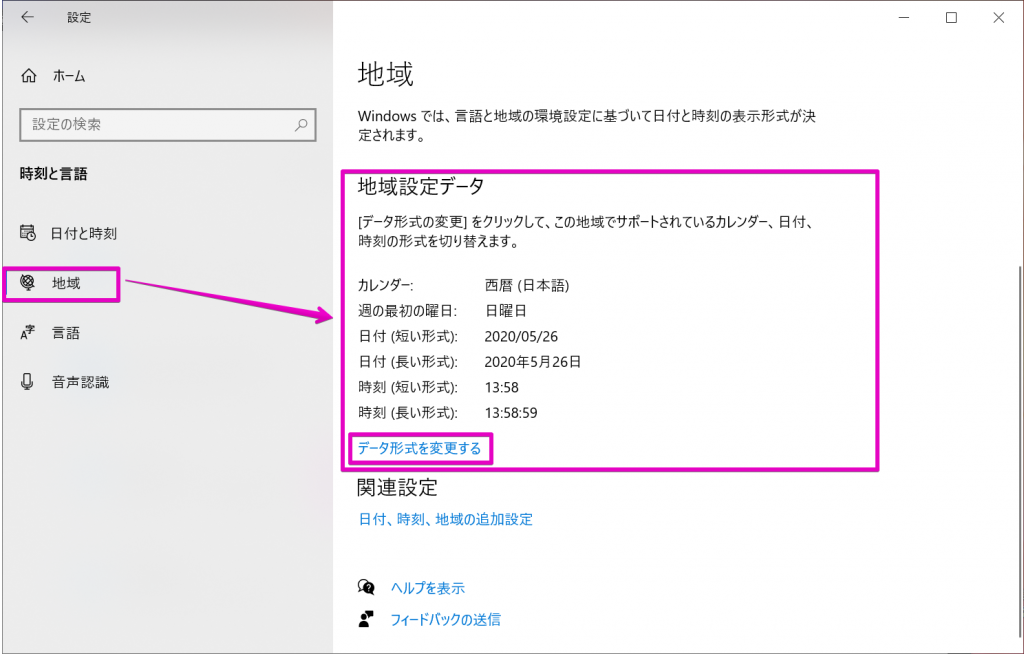Click データ形式を変更する link
Image resolution: width=1024 pixels, height=654 pixels.
pos(419,448)
